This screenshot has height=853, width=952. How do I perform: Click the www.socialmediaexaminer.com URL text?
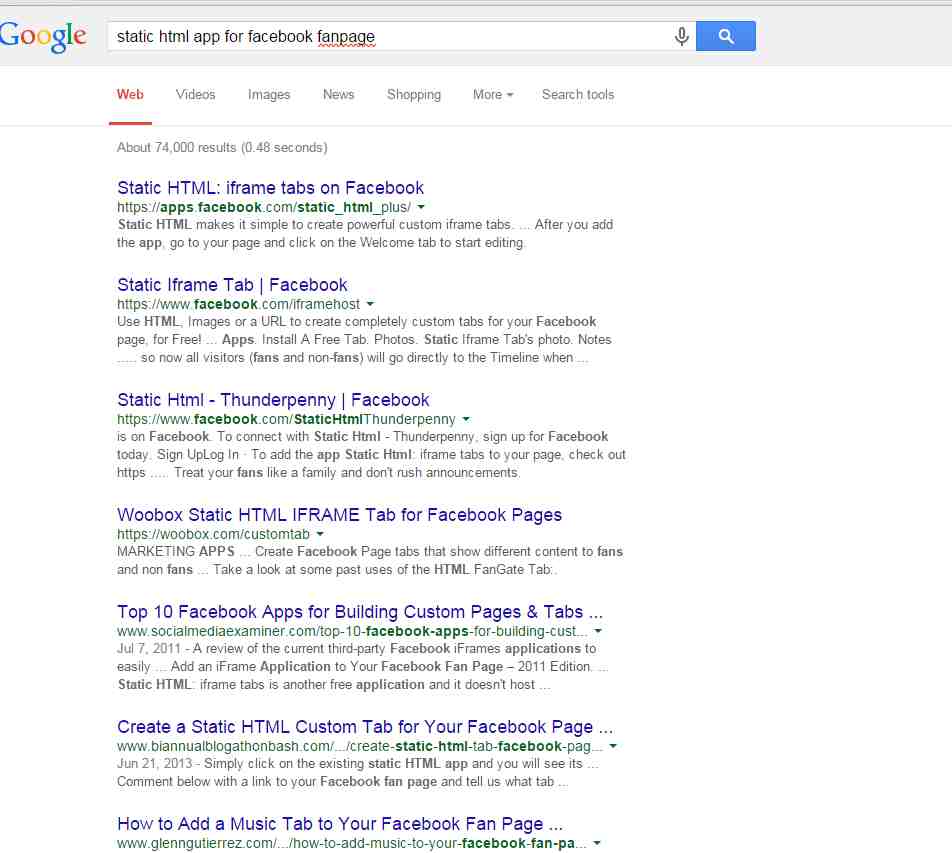[352, 631]
